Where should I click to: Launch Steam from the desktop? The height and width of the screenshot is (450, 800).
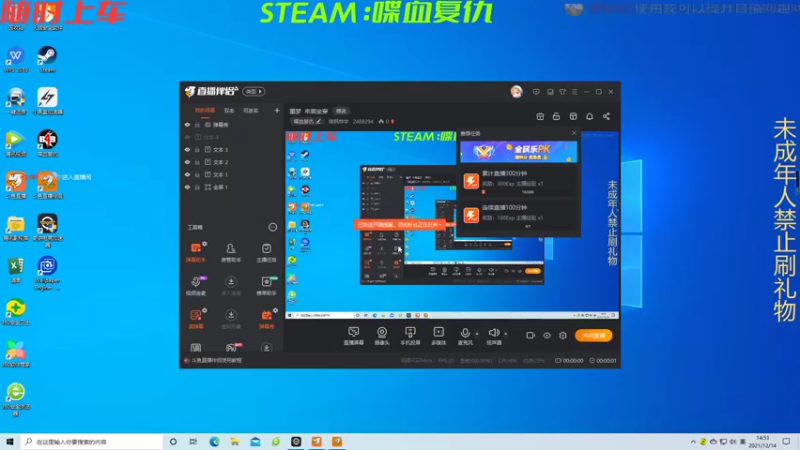click(47, 59)
